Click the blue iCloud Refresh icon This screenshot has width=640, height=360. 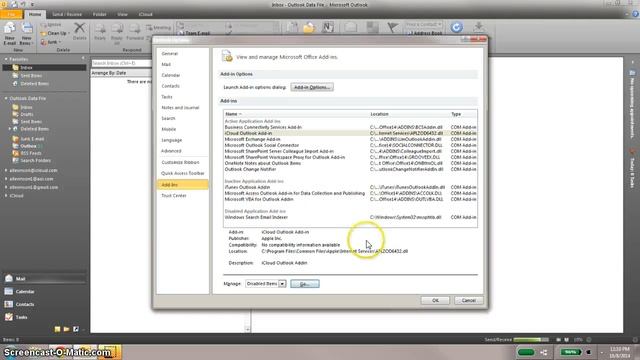coord(456,27)
